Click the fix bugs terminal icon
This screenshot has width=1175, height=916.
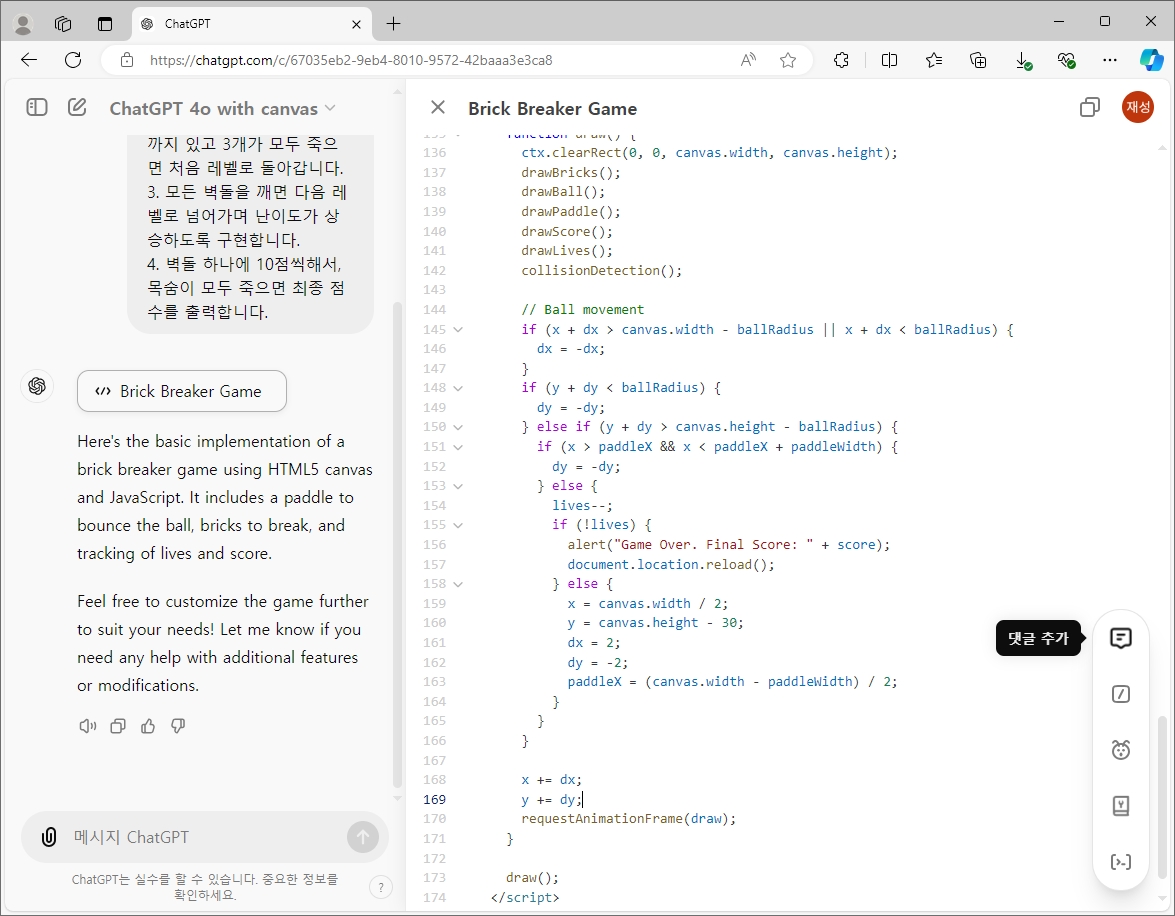[1120, 862]
